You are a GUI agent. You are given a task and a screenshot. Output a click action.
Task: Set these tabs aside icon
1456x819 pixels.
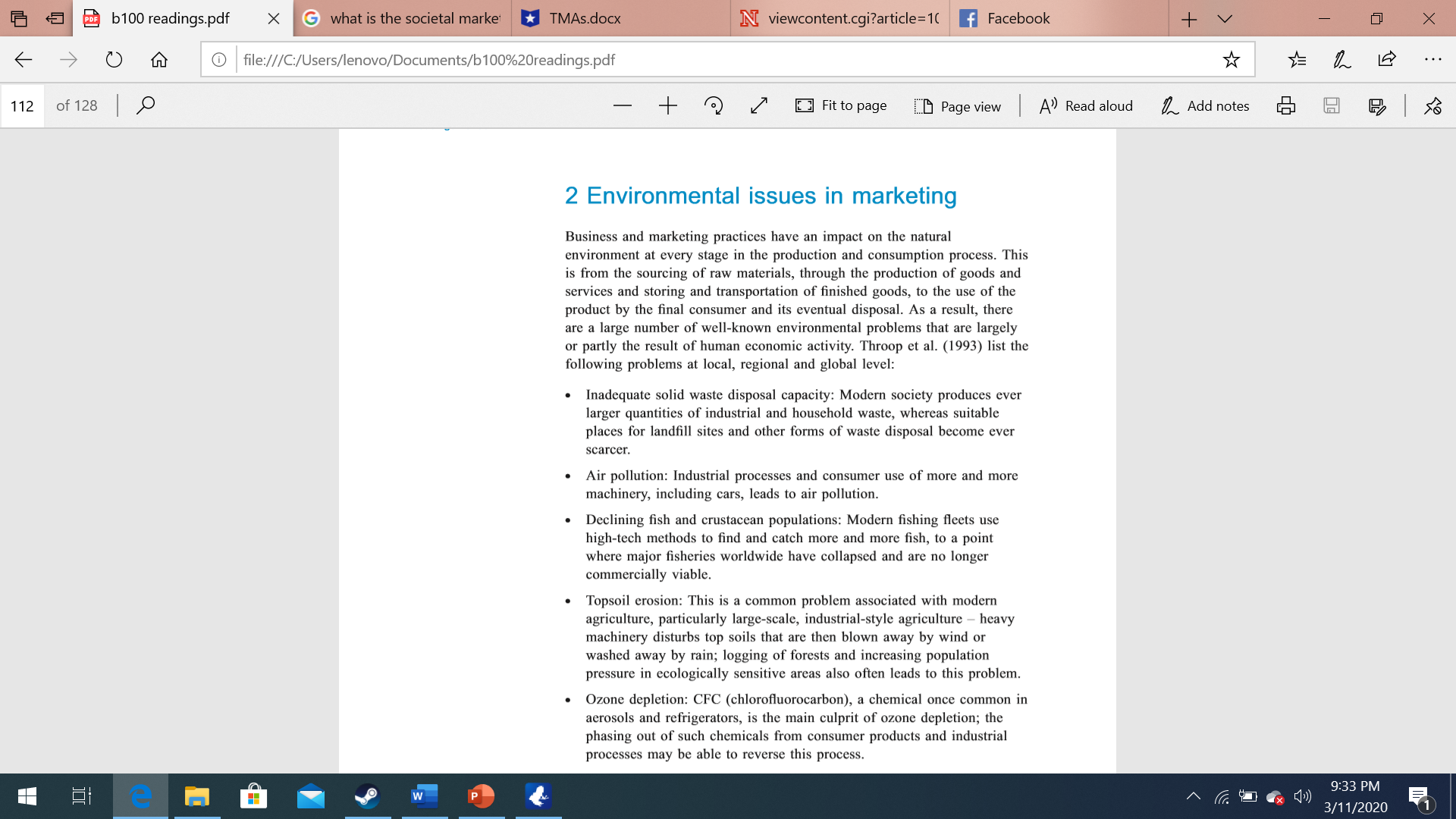55,18
